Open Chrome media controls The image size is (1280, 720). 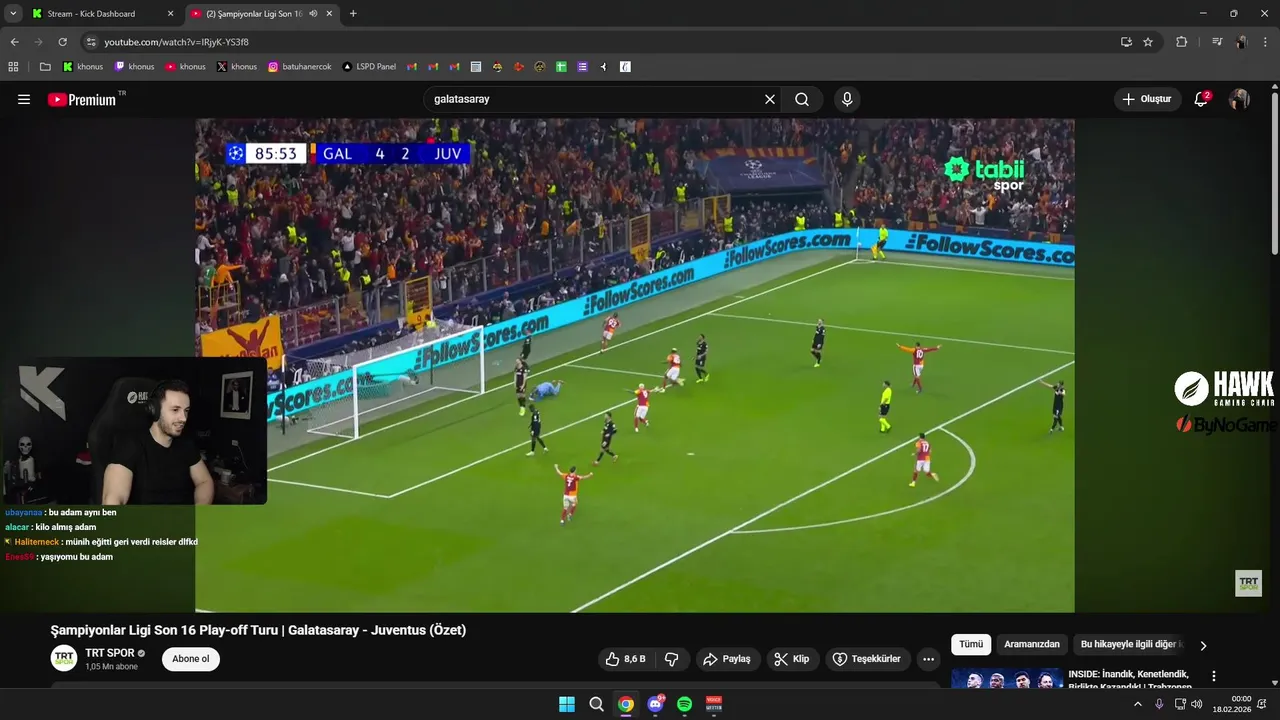[x=1217, y=42]
